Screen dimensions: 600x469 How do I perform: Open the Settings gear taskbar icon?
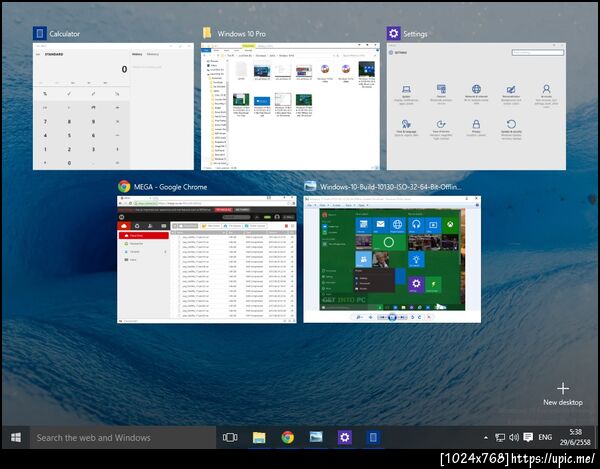pyautogui.click(x=344, y=437)
